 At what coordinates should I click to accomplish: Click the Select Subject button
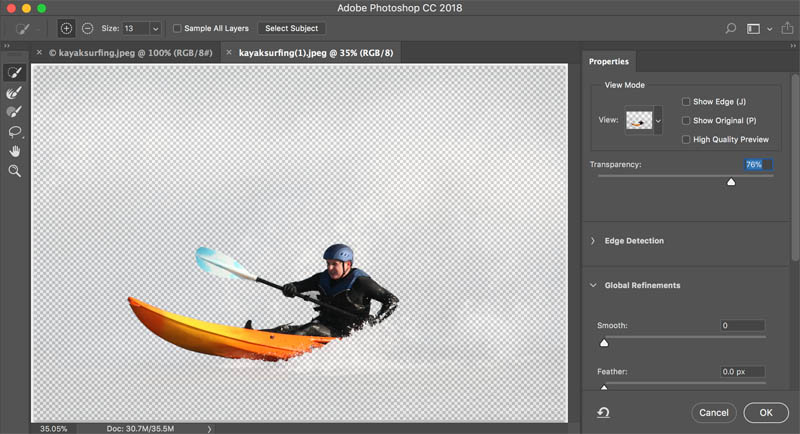[291, 29]
